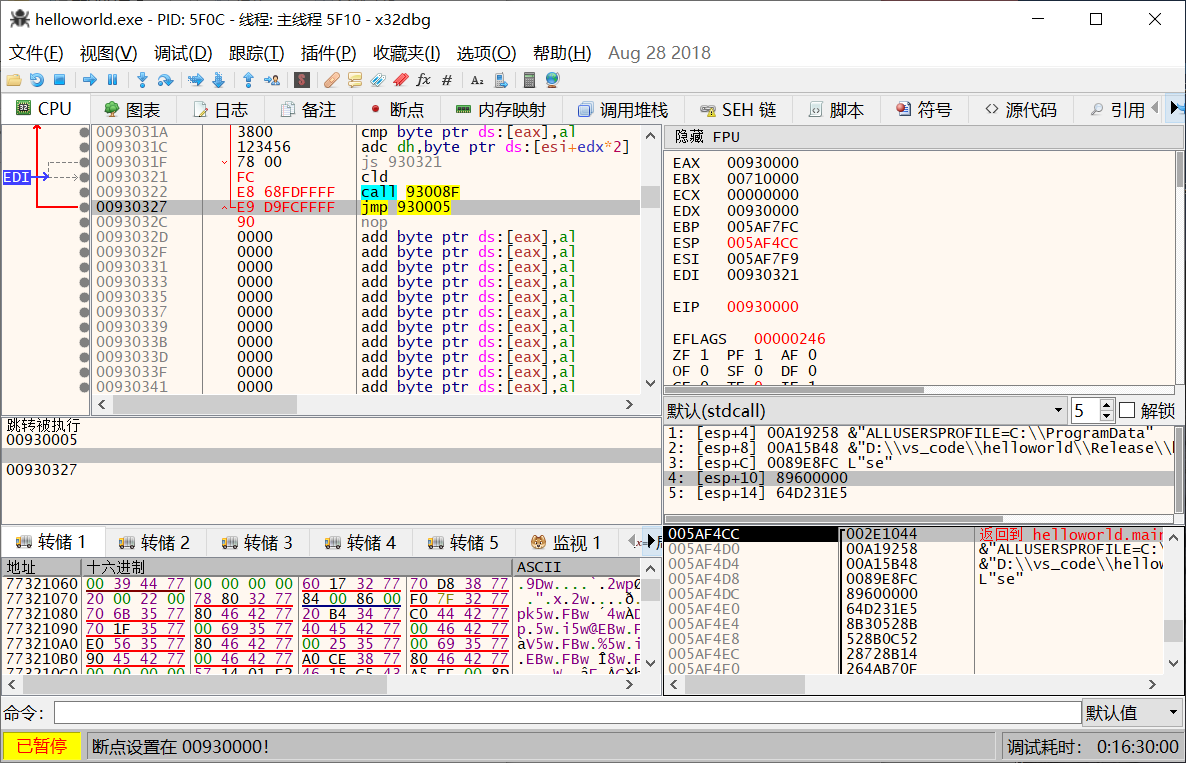Toggle breakpoint bullet at address 0093032C
The image size is (1186, 763).
[84, 222]
